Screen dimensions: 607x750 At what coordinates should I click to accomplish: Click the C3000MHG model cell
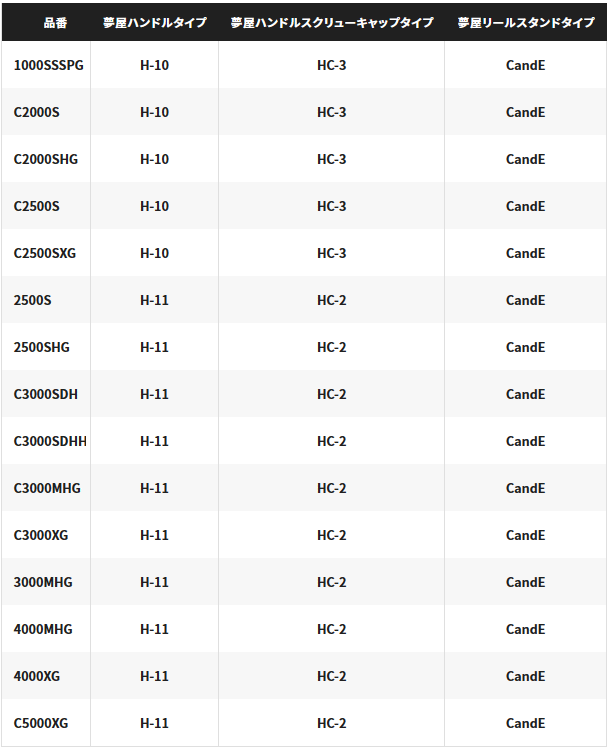(47, 488)
